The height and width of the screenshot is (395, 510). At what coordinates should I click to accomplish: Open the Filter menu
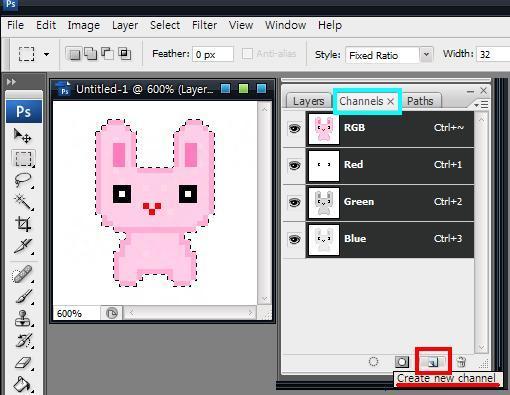coord(204,25)
